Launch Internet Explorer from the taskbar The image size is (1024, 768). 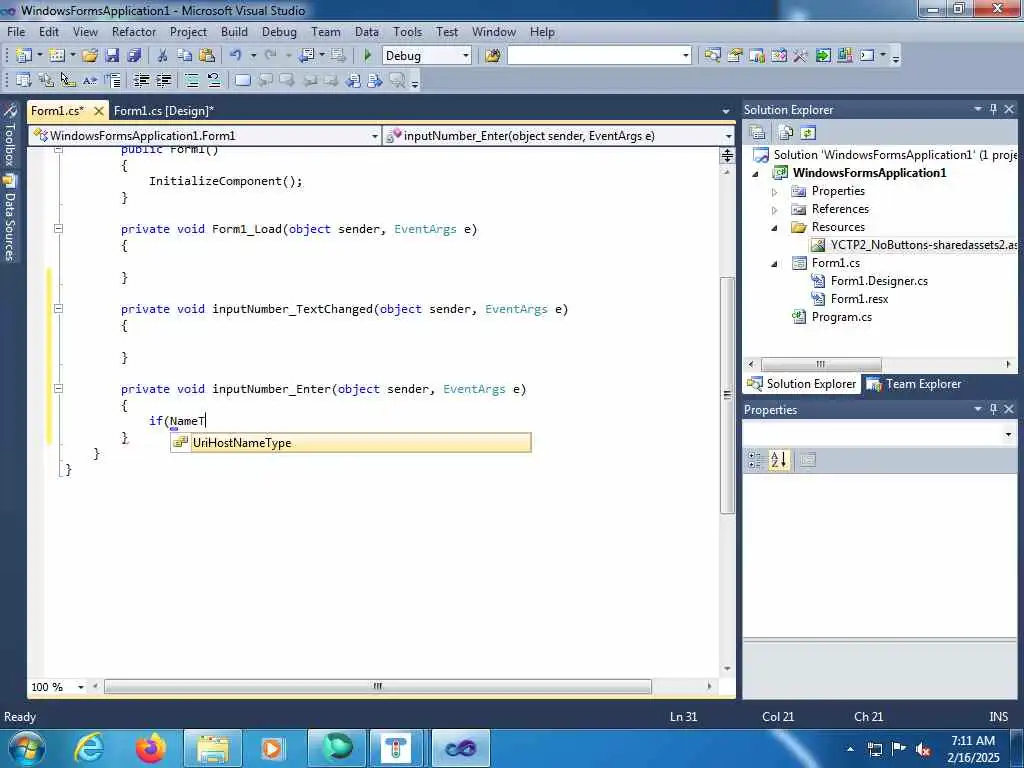[x=88, y=748]
